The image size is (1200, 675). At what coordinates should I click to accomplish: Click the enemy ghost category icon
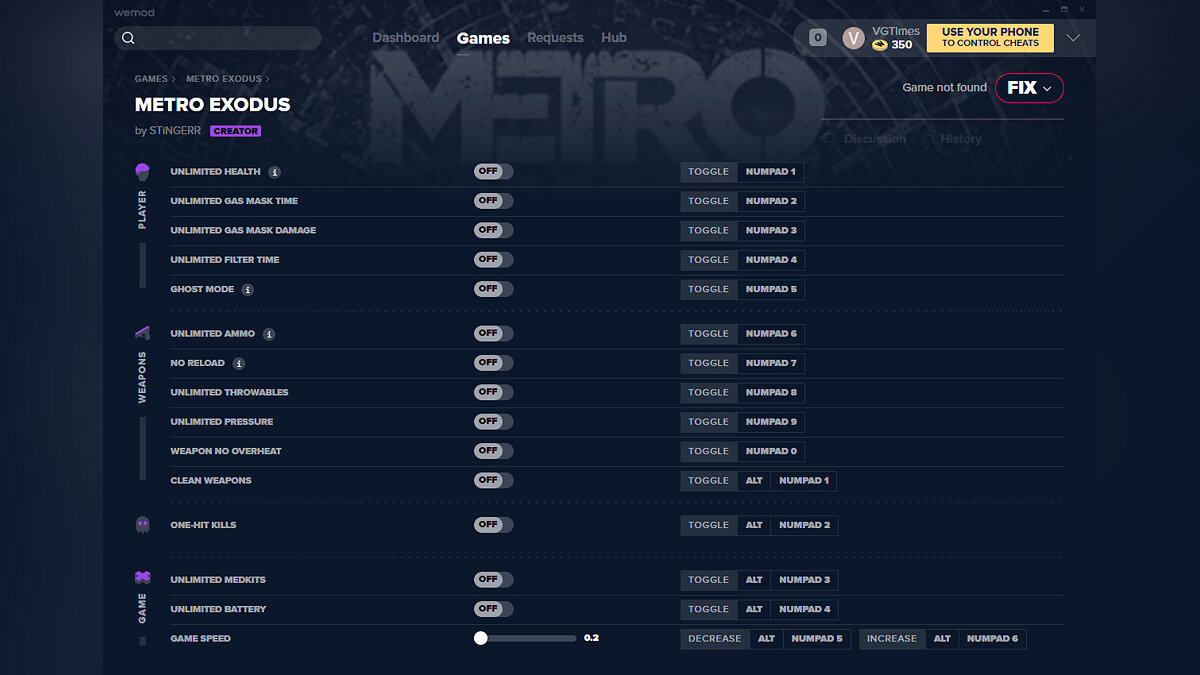click(142, 525)
